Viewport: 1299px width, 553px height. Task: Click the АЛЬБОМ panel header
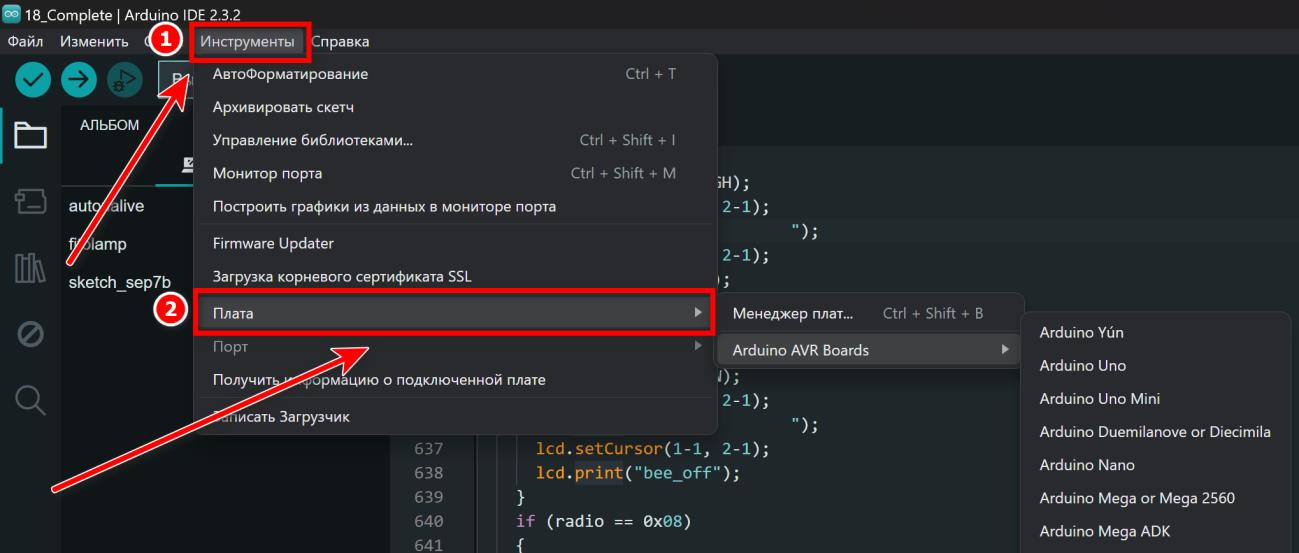pos(109,125)
